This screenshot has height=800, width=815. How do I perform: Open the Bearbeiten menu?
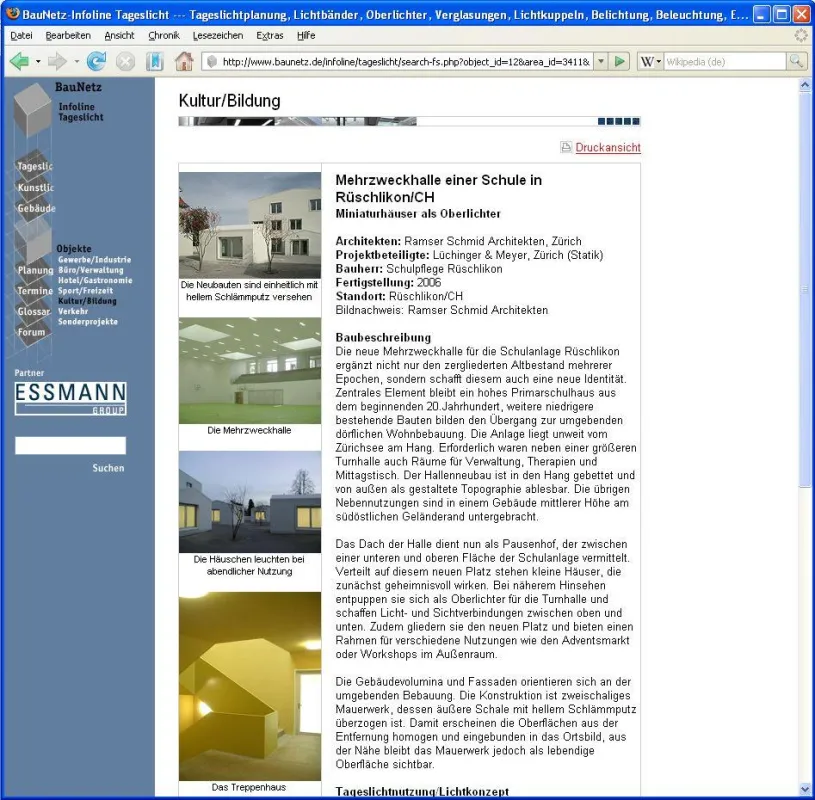coord(68,35)
